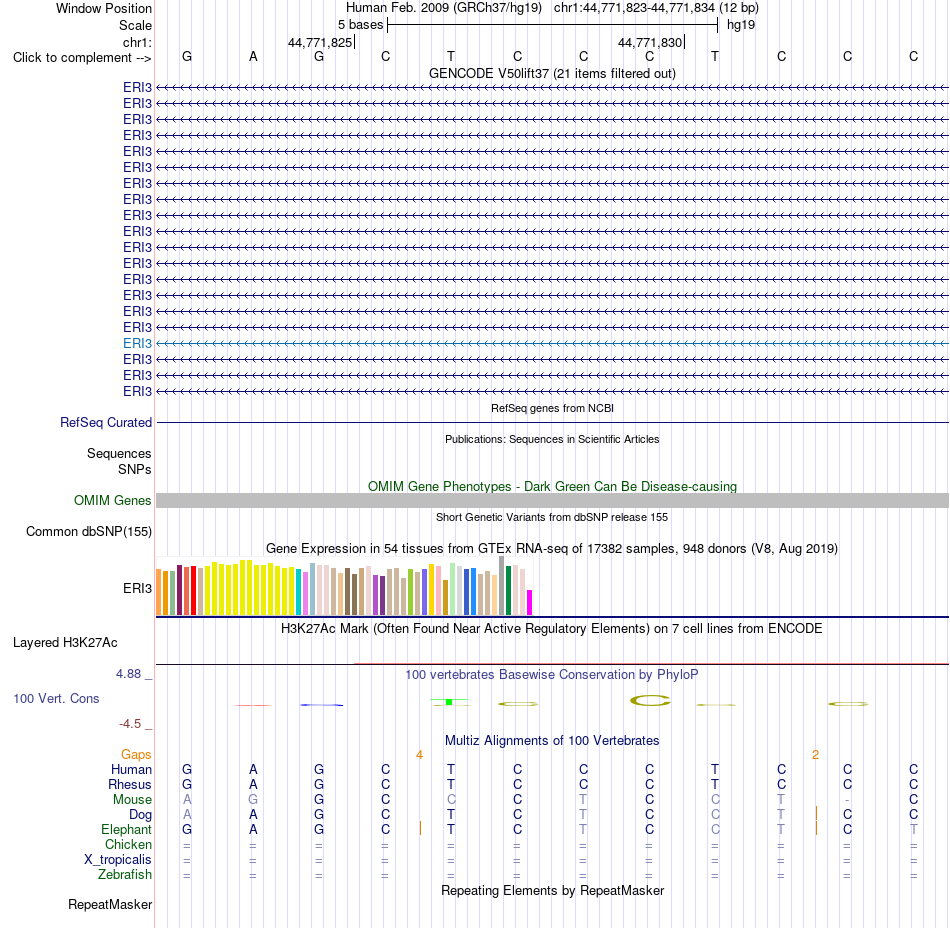Click position text chr1:44,771,823-44,771,834 (12 bp)
The height and width of the screenshot is (928, 950).
click(656, 8)
